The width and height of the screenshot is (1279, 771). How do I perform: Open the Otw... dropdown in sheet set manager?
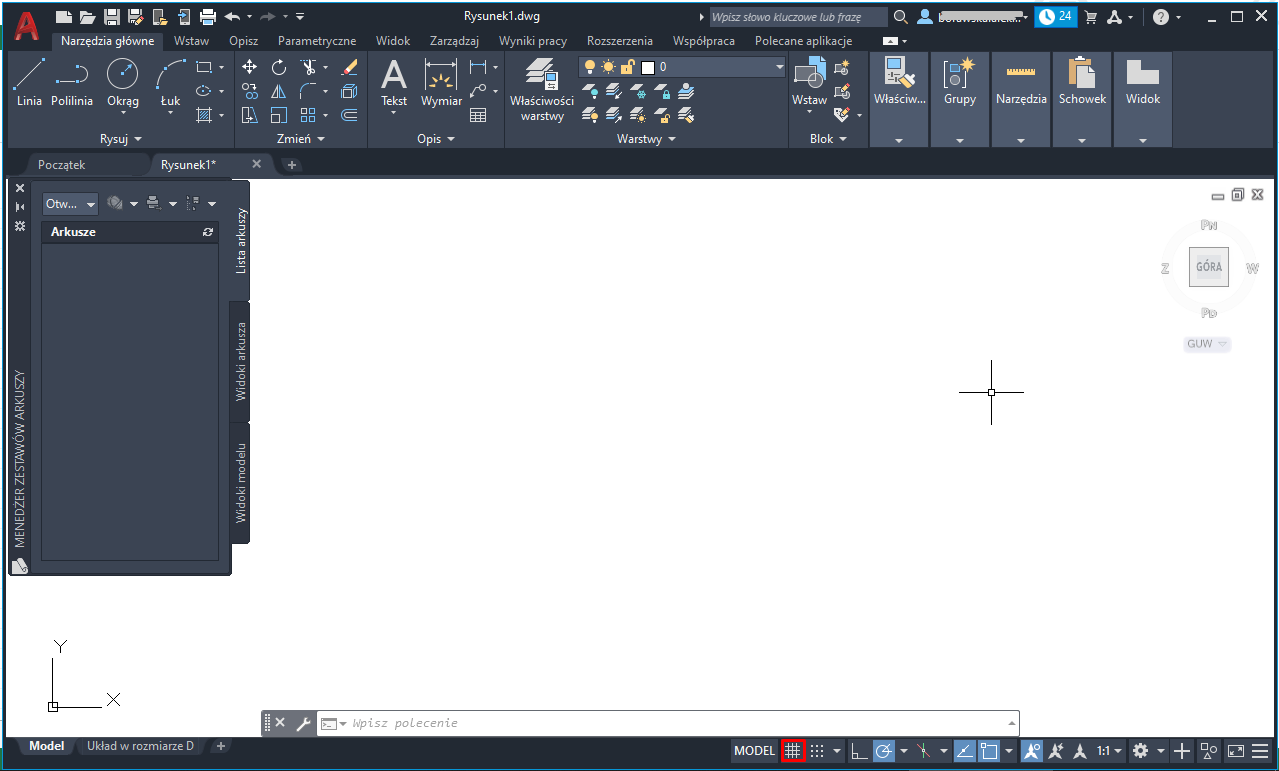(71, 203)
